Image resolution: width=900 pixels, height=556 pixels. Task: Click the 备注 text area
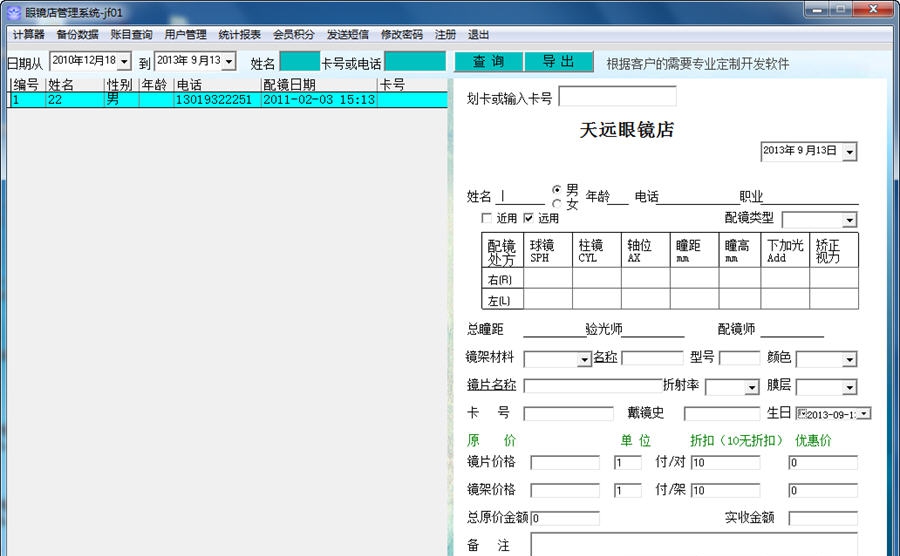click(x=694, y=545)
